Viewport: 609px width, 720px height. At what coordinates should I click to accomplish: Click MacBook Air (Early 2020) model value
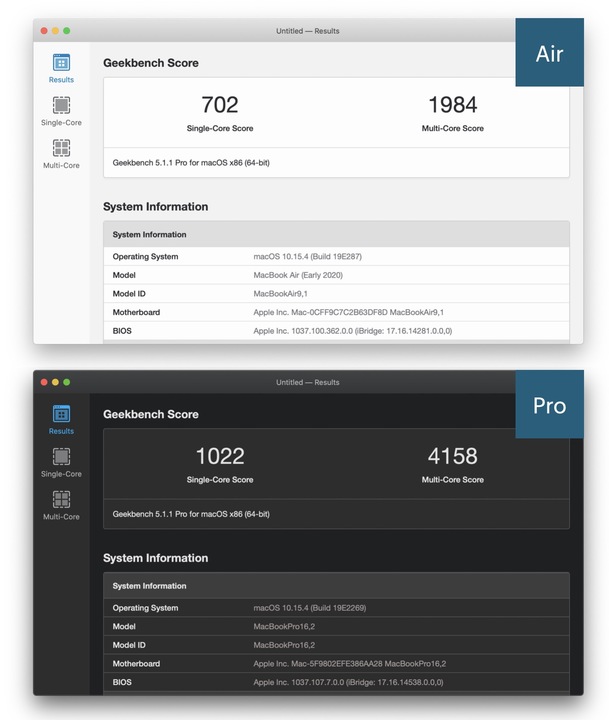pyautogui.click(x=298, y=275)
